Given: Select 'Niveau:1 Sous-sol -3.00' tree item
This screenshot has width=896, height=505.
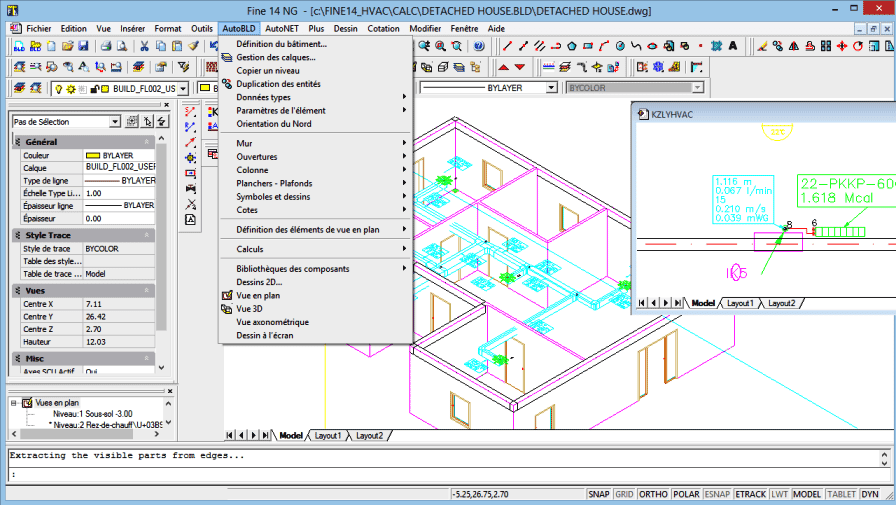Looking at the screenshot, I should [x=93, y=414].
